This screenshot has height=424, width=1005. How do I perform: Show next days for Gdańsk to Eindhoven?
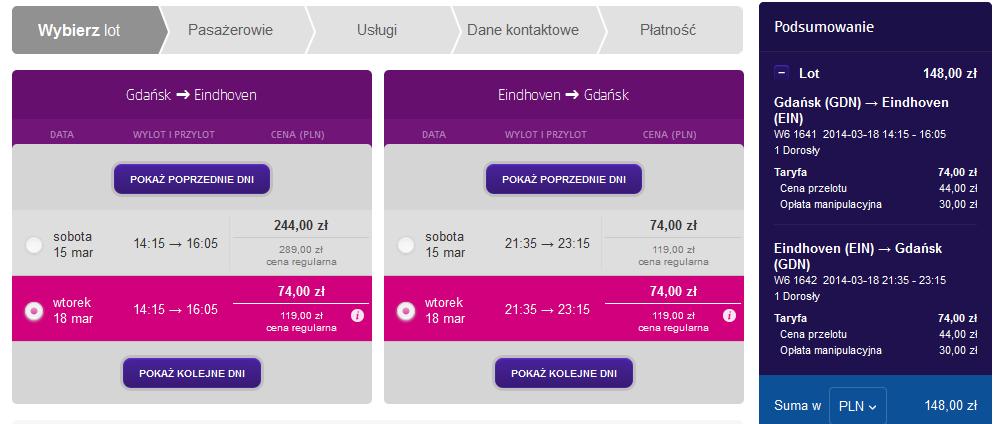coord(192,373)
